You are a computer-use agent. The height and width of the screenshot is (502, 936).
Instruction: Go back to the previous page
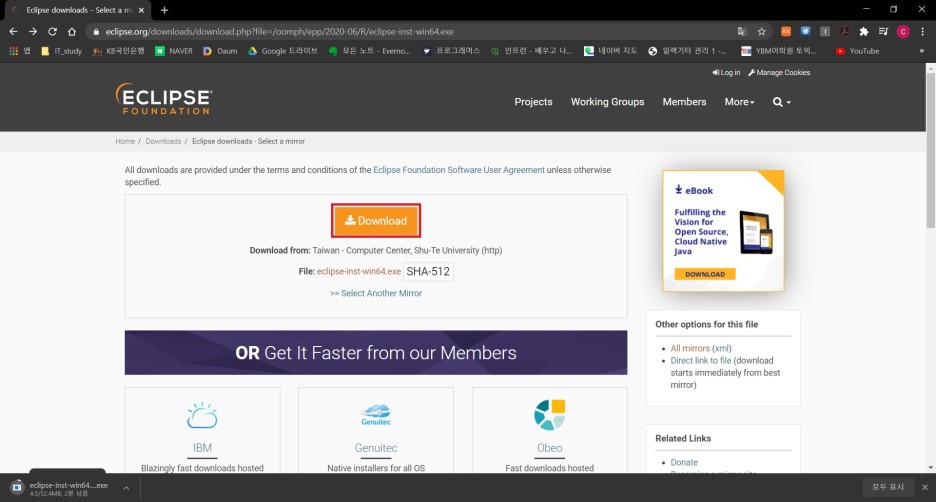[x=13, y=32]
